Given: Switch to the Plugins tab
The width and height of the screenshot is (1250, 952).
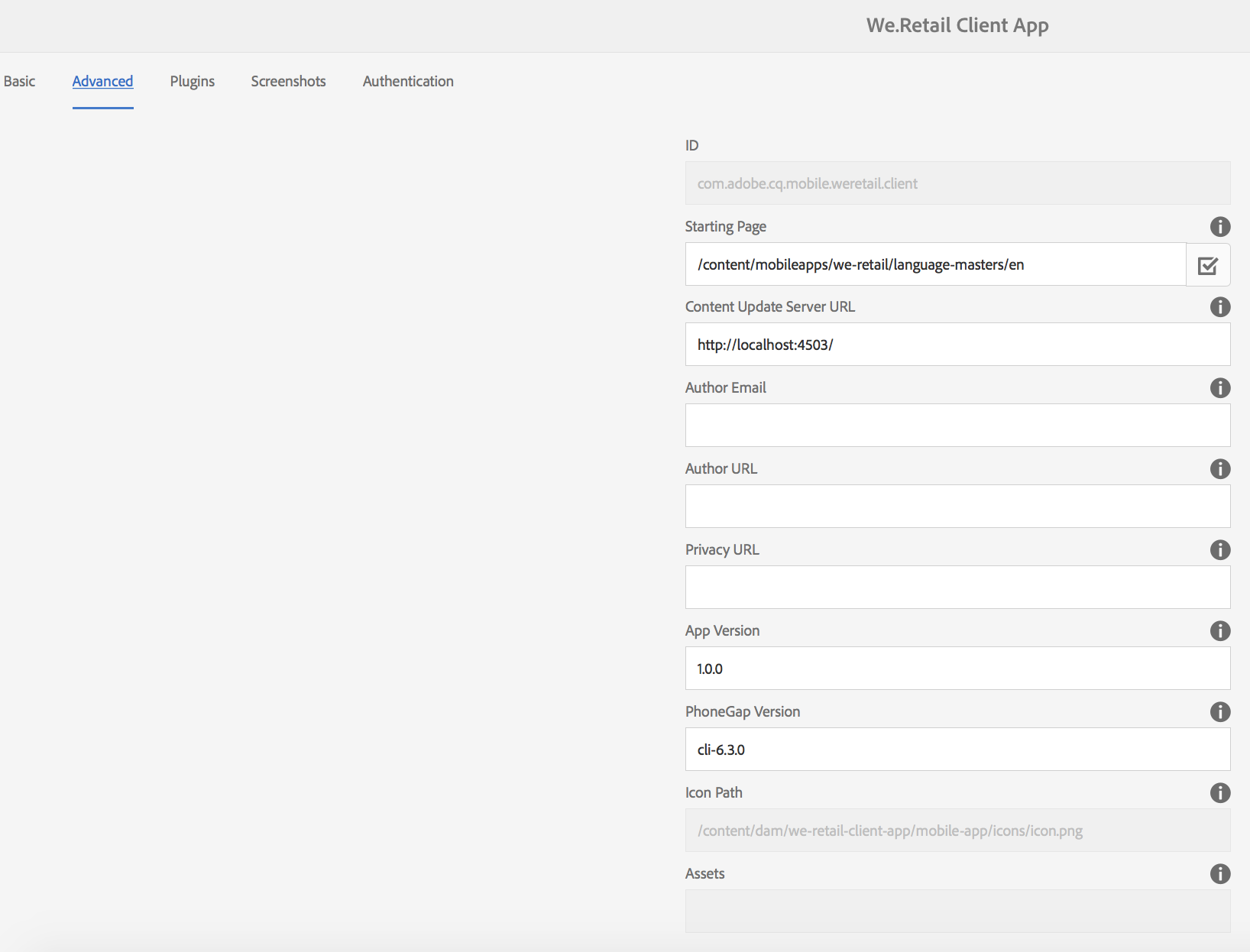Looking at the screenshot, I should [x=193, y=81].
